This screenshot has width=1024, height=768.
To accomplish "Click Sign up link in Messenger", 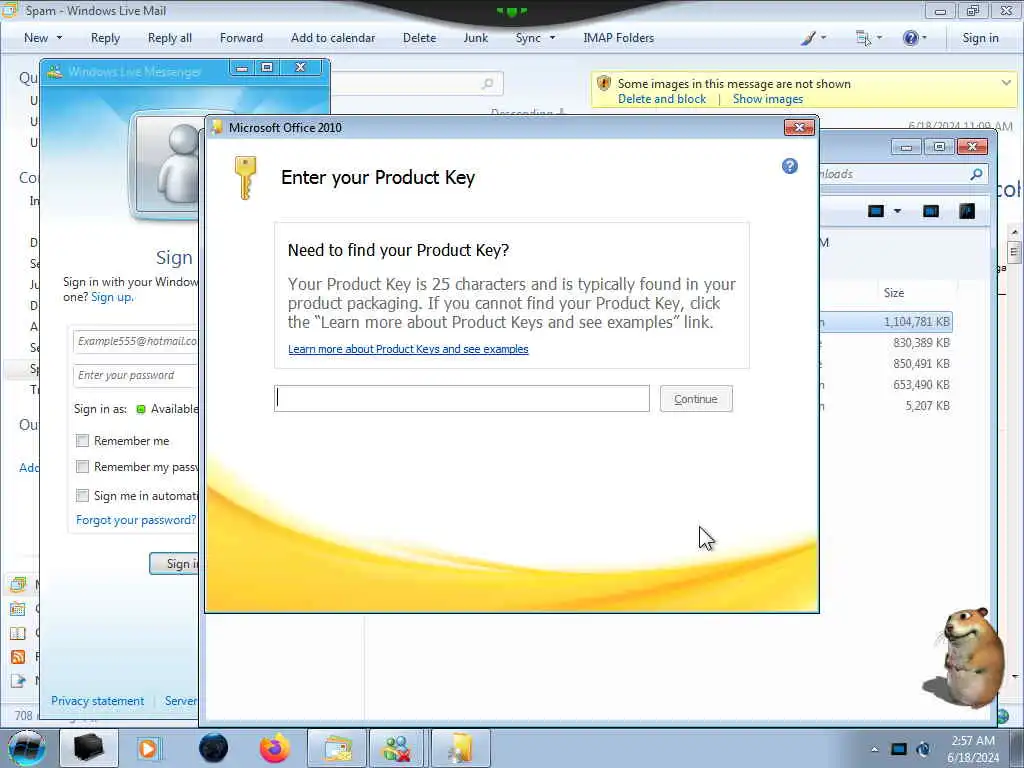I will (112, 297).
